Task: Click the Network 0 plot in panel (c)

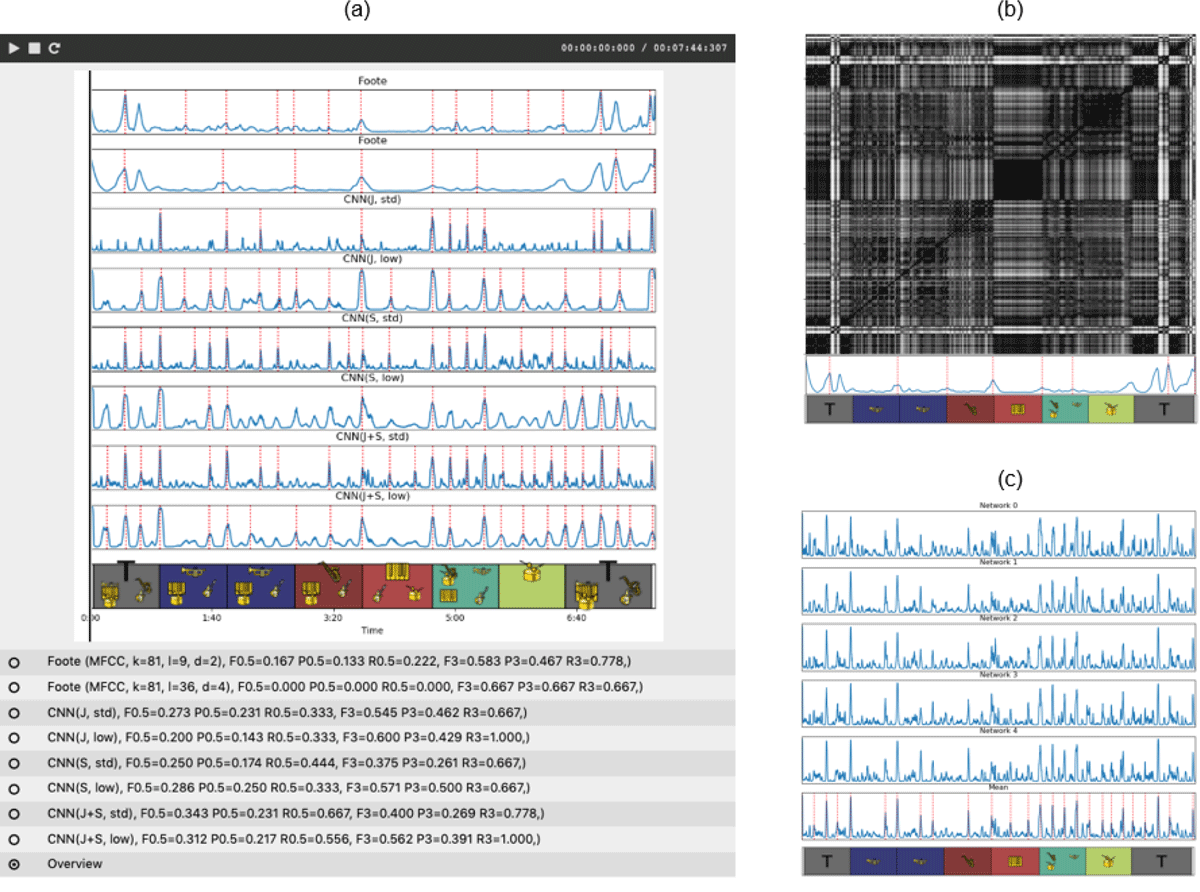Action: 998,535
